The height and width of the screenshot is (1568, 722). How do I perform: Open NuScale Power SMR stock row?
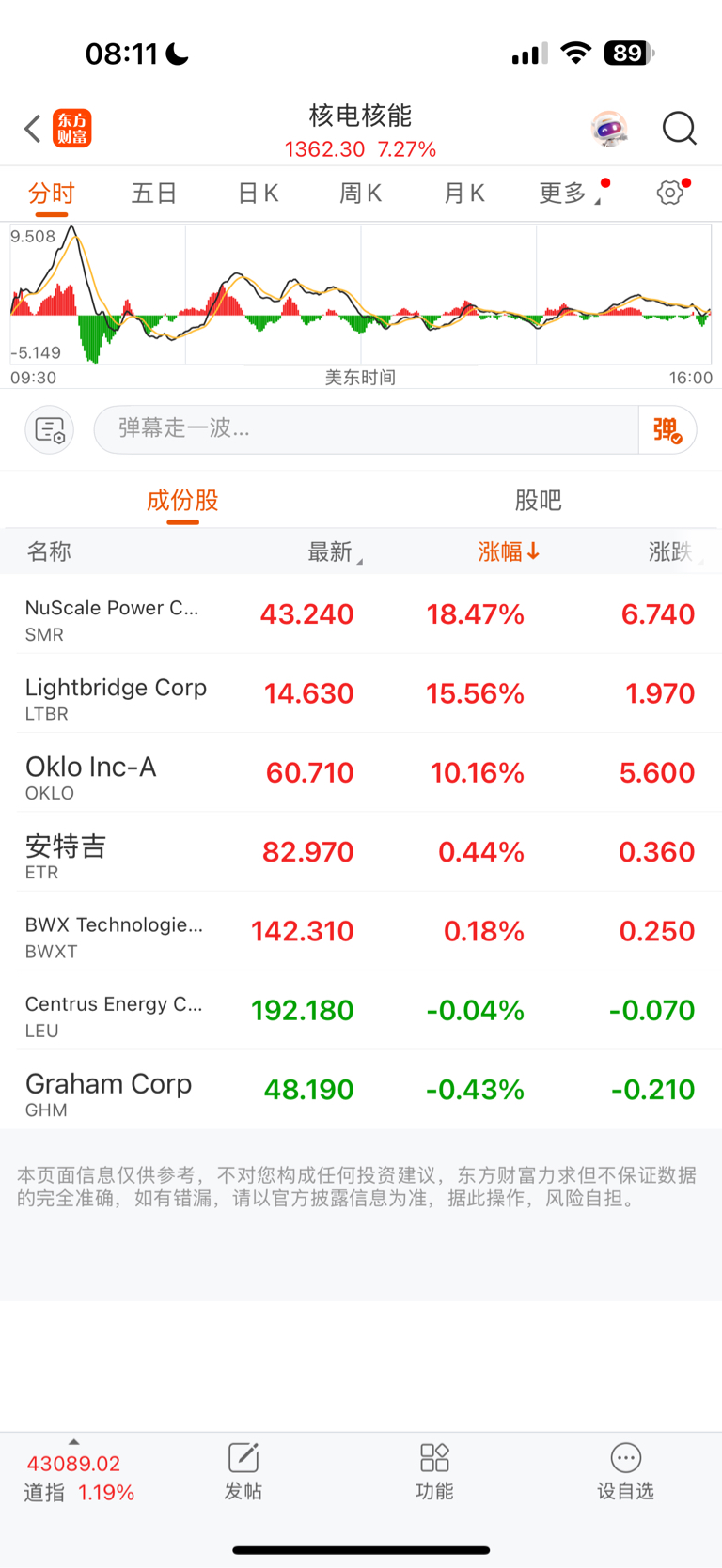(361, 614)
